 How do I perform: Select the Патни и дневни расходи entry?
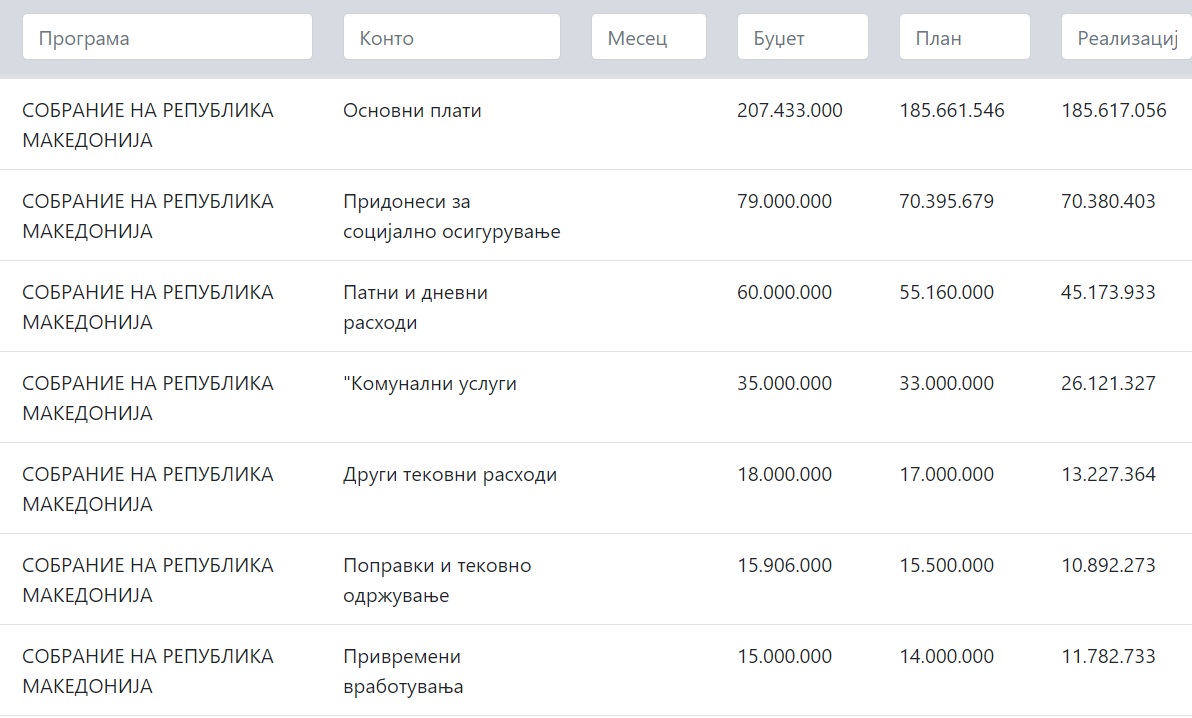point(415,307)
